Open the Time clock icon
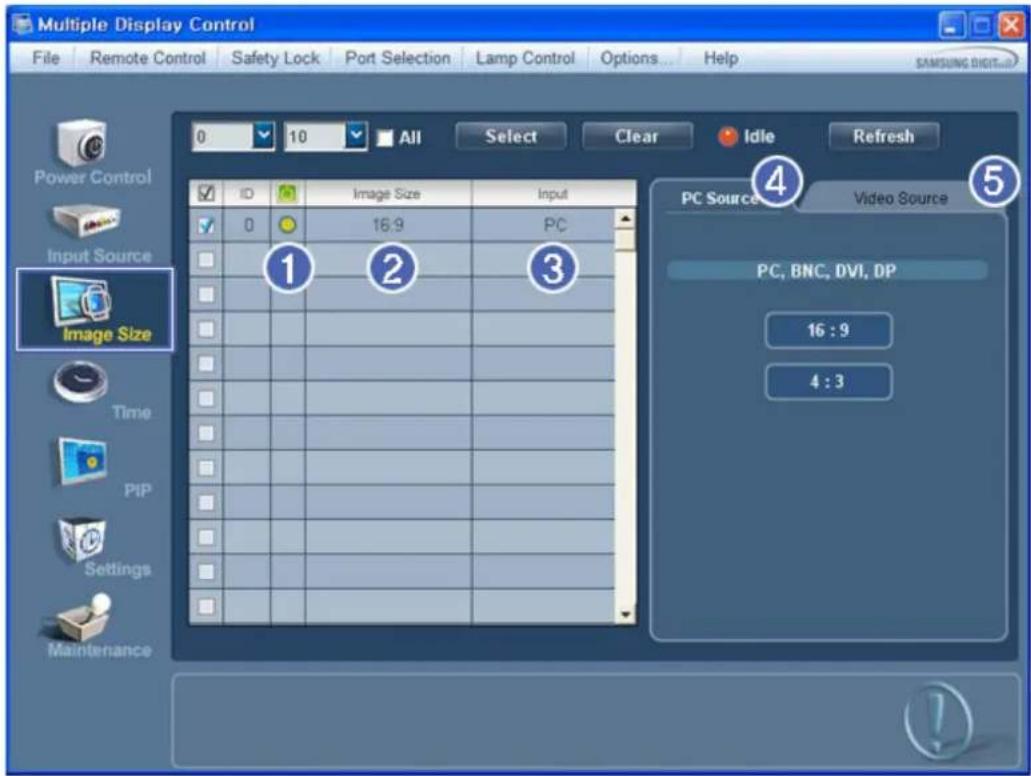Image resolution: width=1031 pixels, height=776 pixels. point(80,381)
